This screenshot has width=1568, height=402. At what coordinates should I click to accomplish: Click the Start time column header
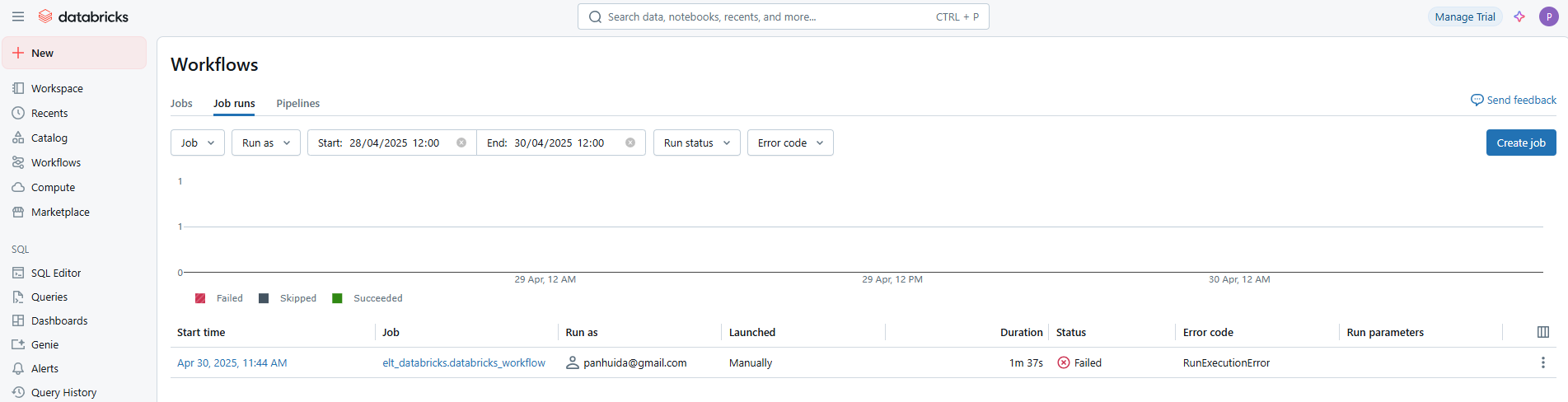click(x=201, y=332)
